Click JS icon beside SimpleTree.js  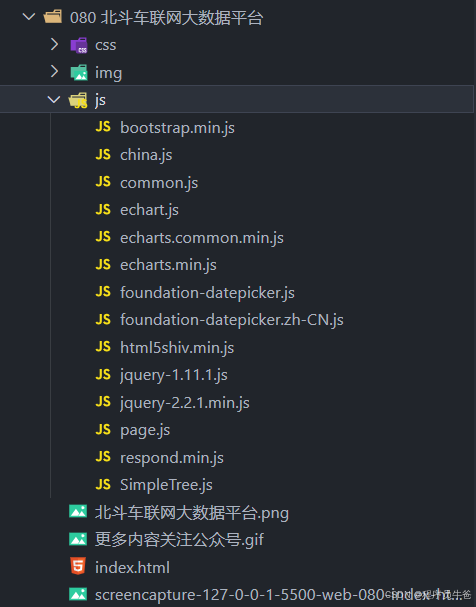pos(103,484)
